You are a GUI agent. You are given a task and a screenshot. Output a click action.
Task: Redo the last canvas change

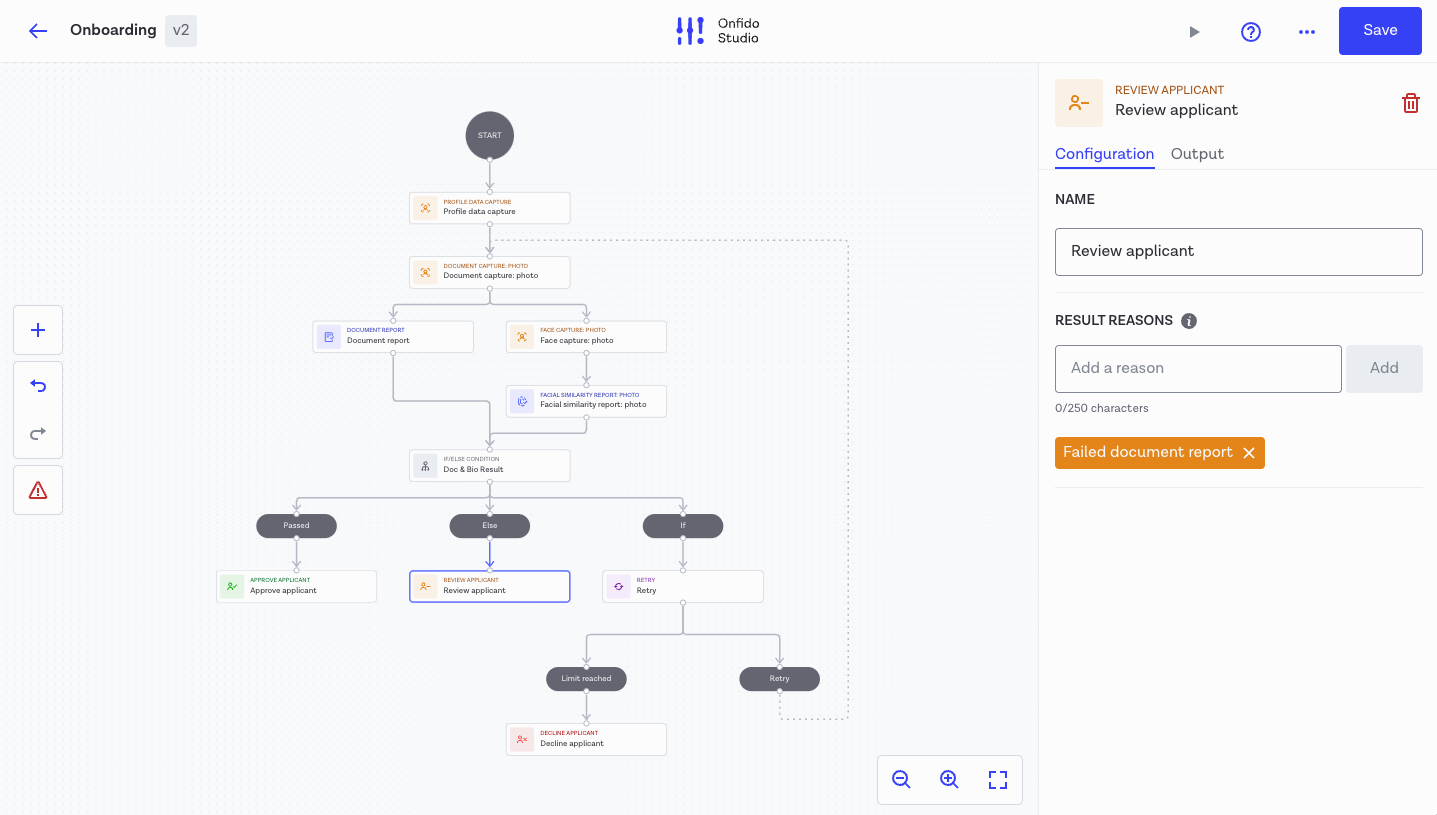pyautogui.click(x=38, y=433)
